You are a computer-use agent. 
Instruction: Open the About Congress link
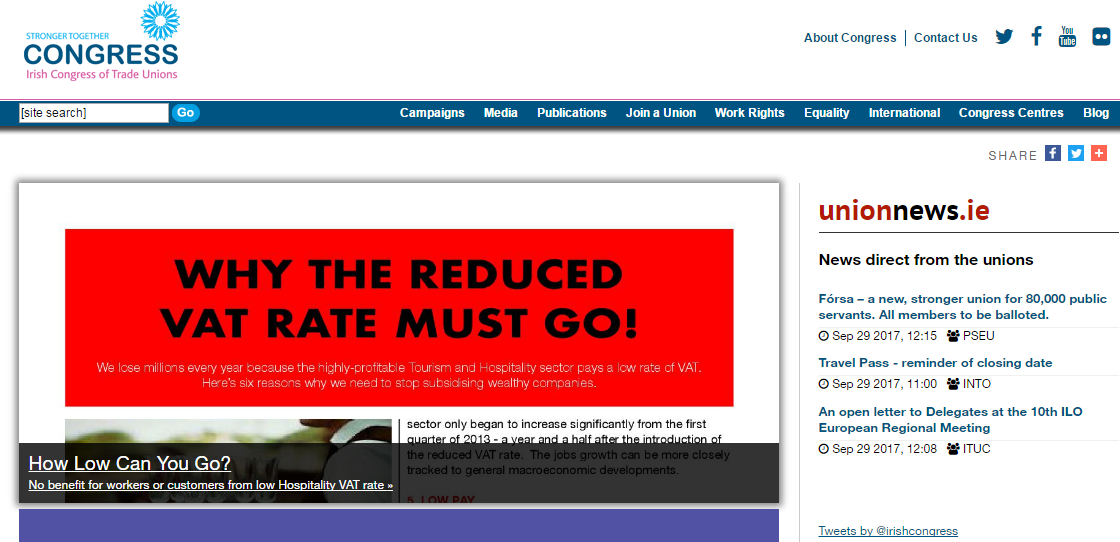[x=850, y=38]
